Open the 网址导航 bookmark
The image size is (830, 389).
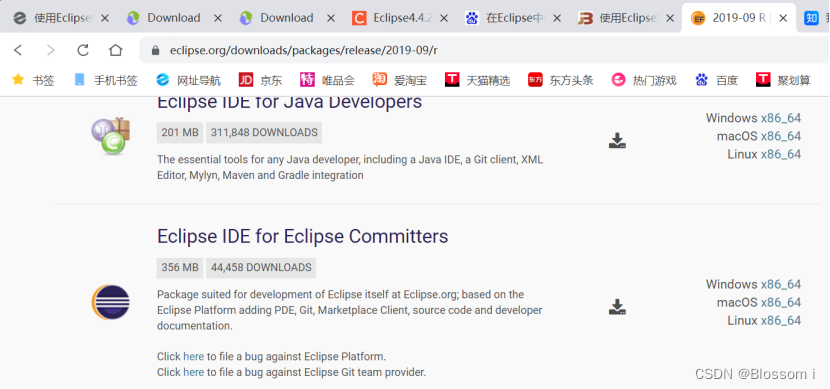click(x=188, y=80)
